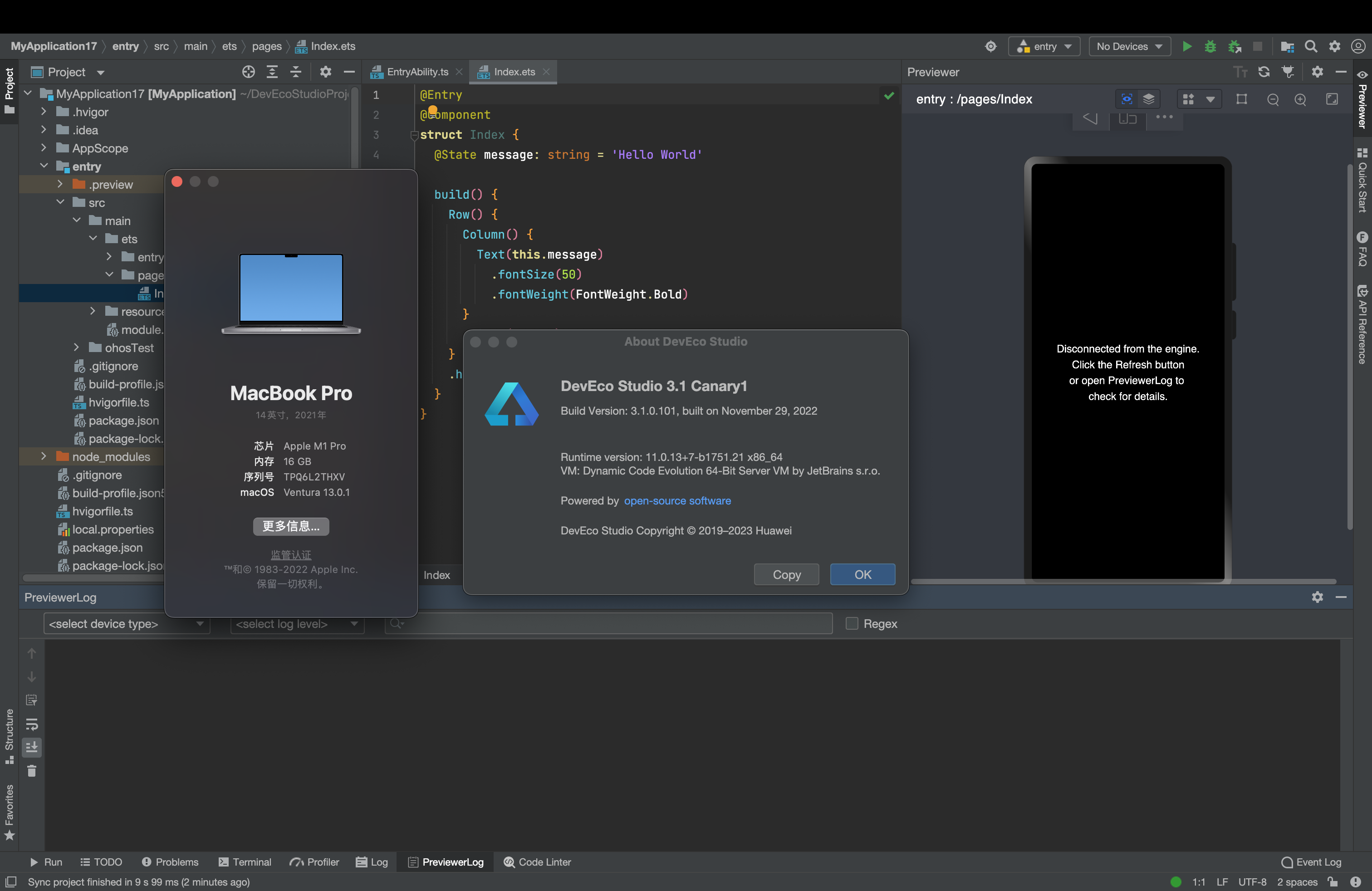
Task: Refresh the Previewer with the reload icon
Action: pos(1264,72)
